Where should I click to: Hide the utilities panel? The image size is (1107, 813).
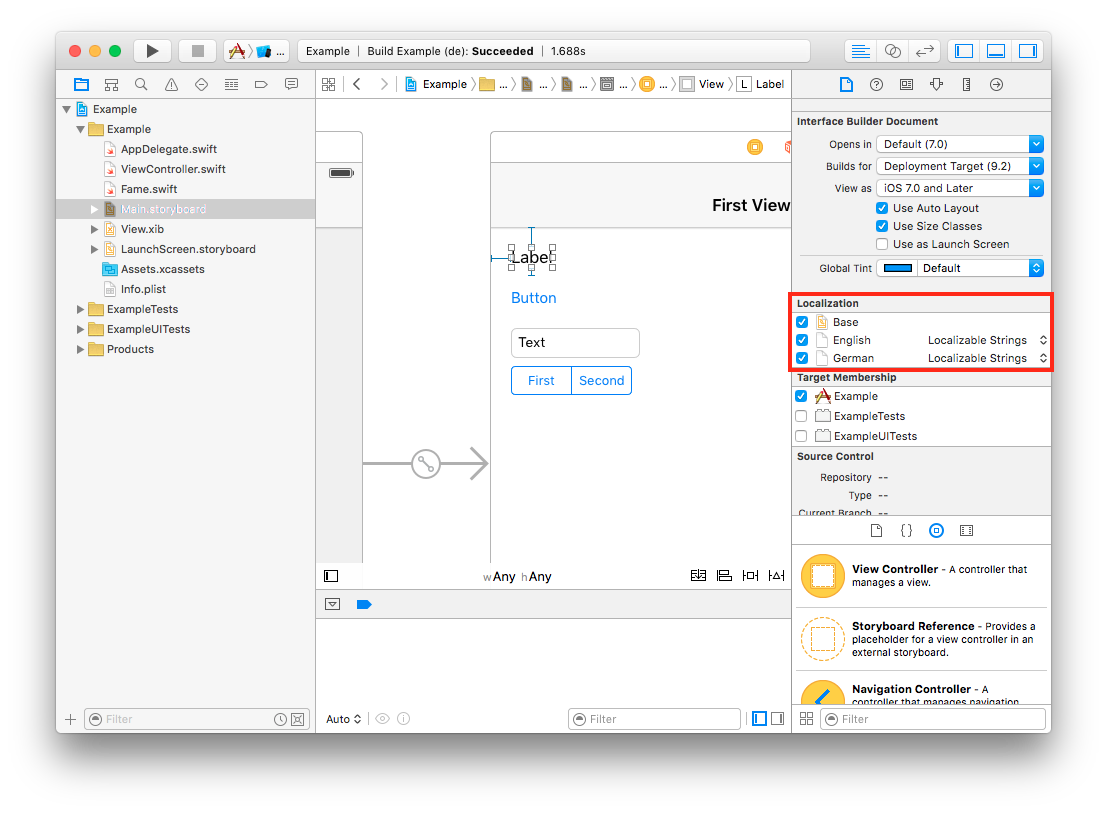1028,51
